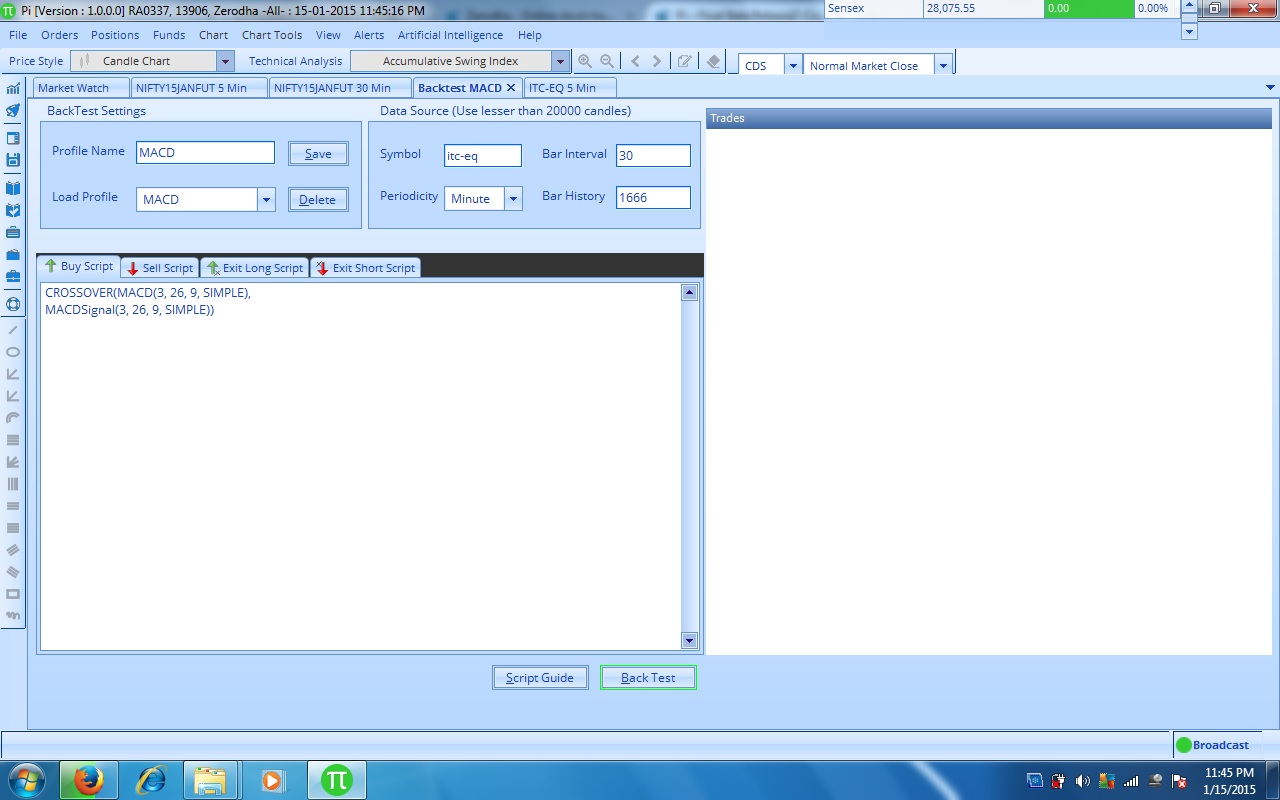
Task: Click the Broadcast status indicator
Action: [x=1212, y=745]
